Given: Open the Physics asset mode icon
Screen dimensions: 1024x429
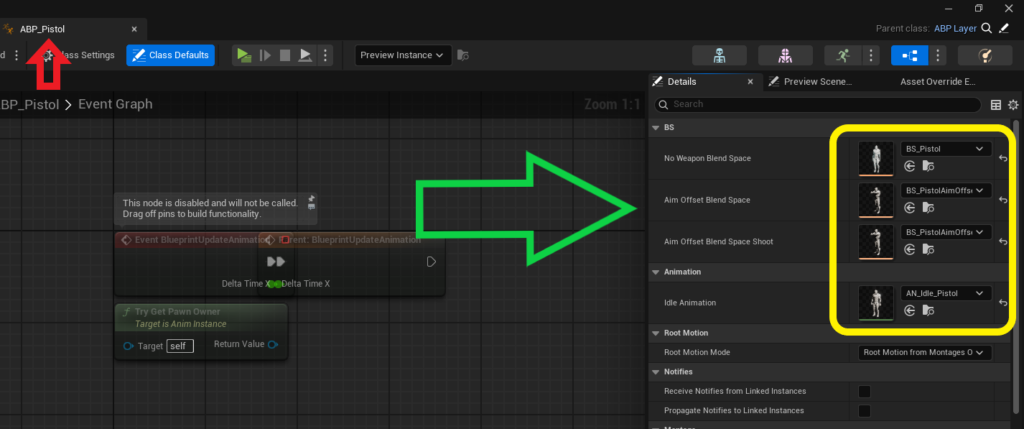Looking at the screenshot, I should 986,55.
